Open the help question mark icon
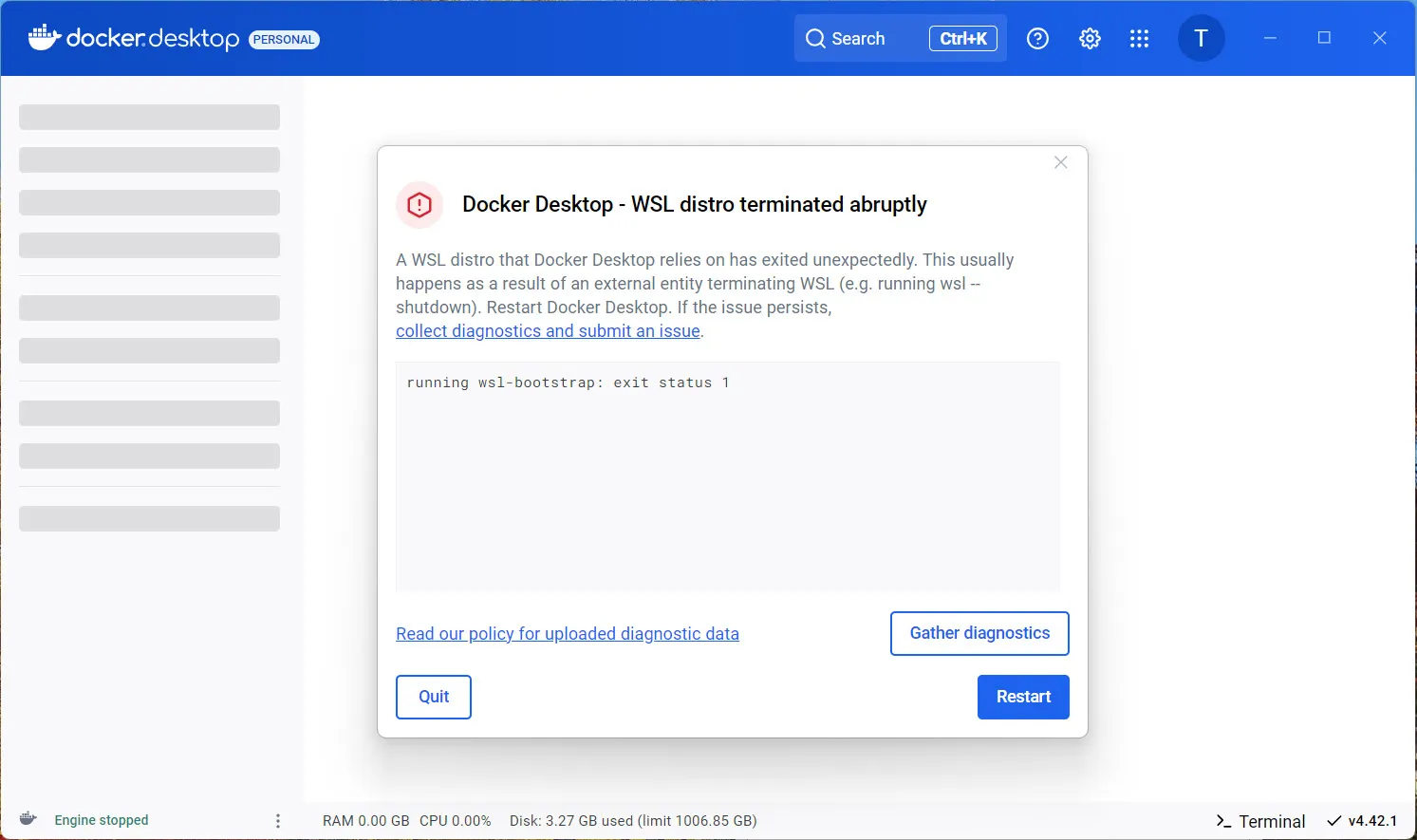Image resolution: width=1417 pixels, height=840 pixels. coord(1037,39)
